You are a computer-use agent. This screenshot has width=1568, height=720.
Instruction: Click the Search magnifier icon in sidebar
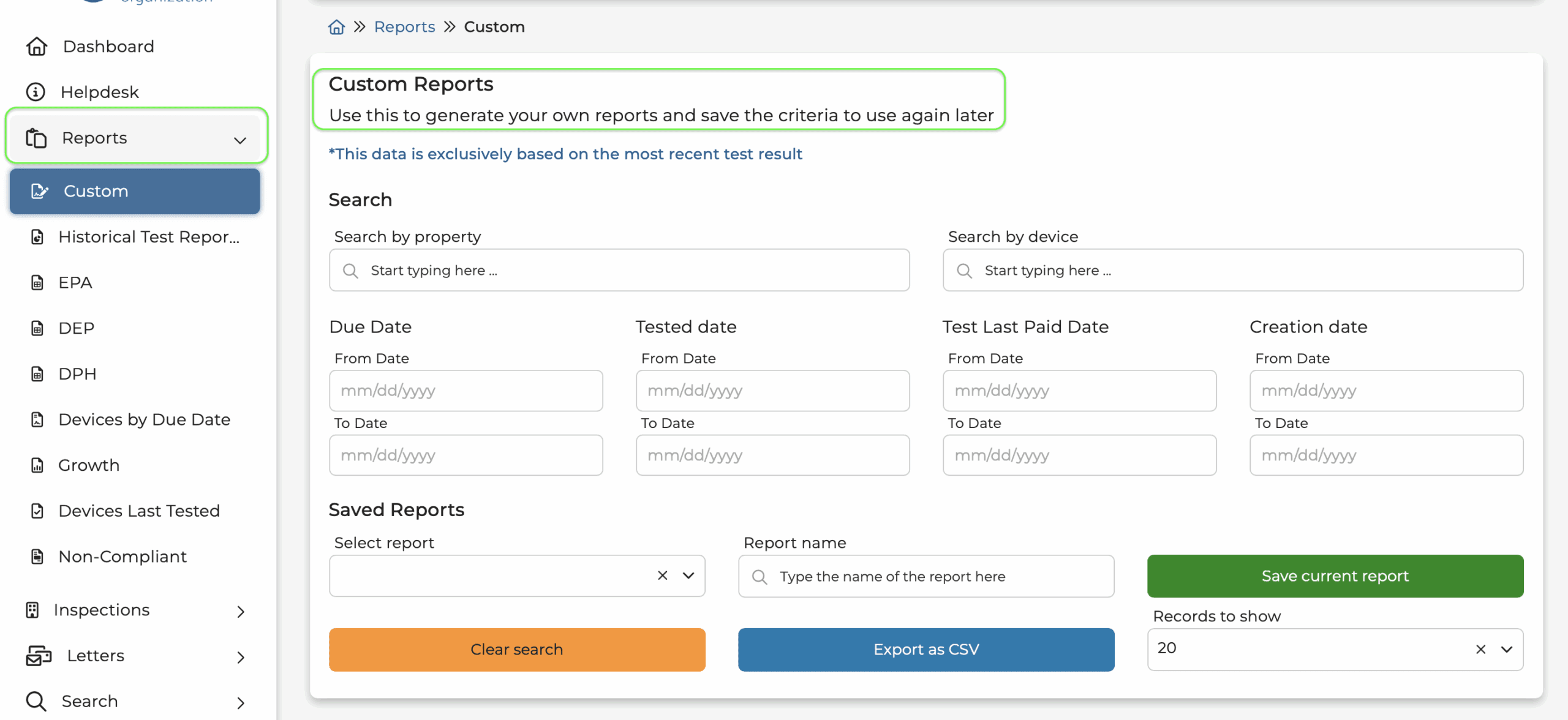pos(36,701)
